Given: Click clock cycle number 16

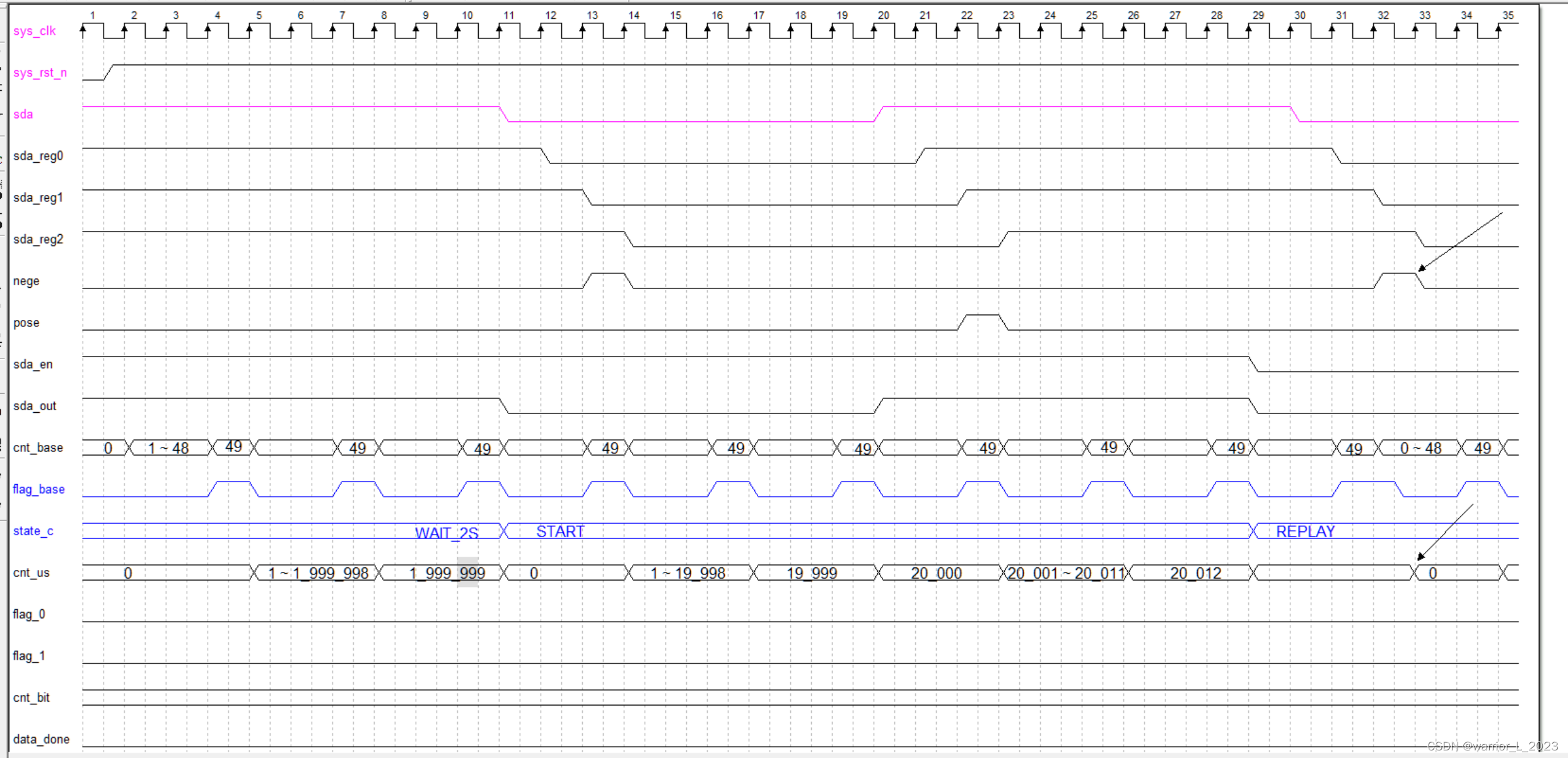Looking at the screenshot, I should 717,15.
